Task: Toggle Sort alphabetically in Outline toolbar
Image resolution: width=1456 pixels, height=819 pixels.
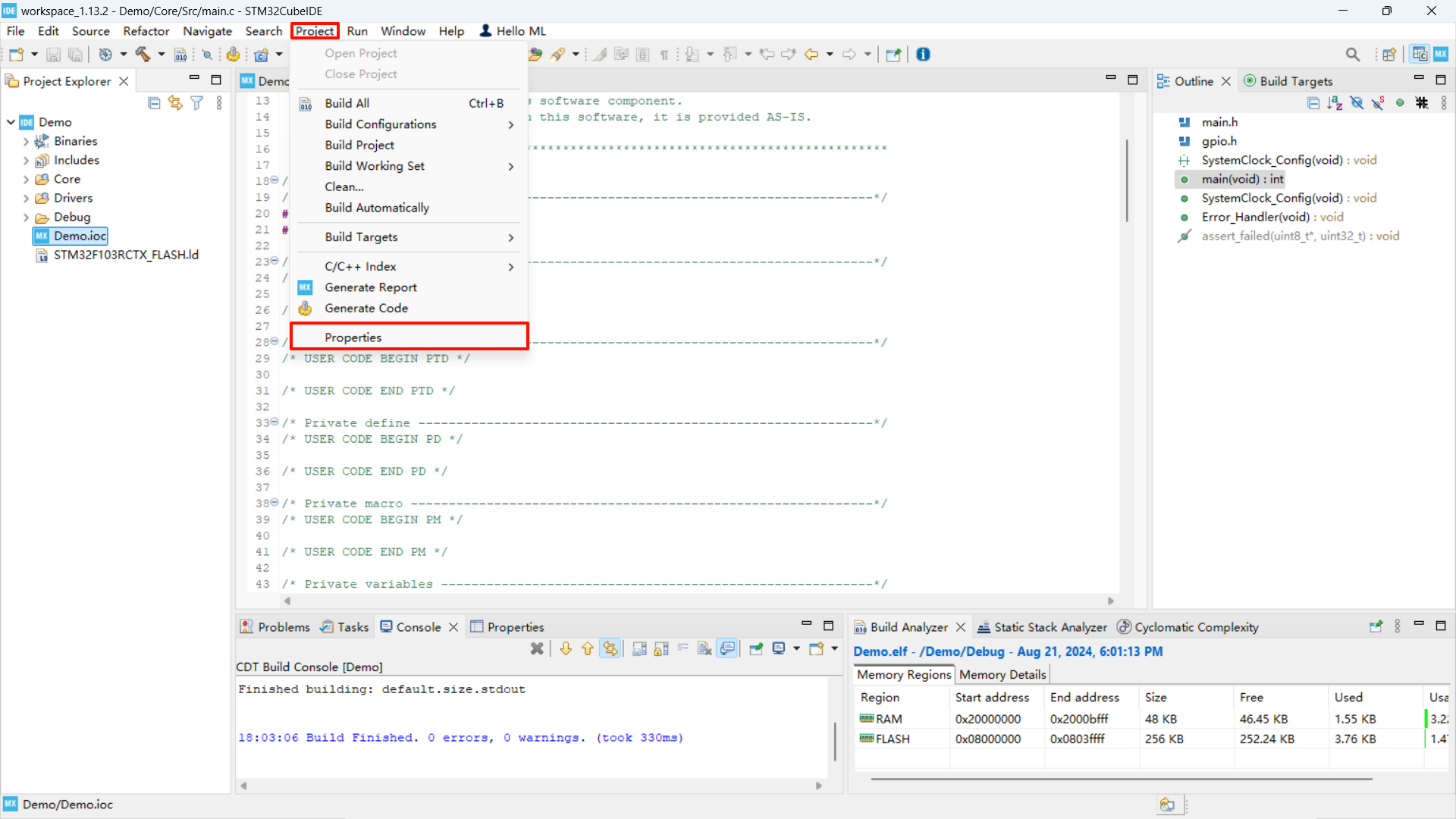Action: coord(1335,103)
